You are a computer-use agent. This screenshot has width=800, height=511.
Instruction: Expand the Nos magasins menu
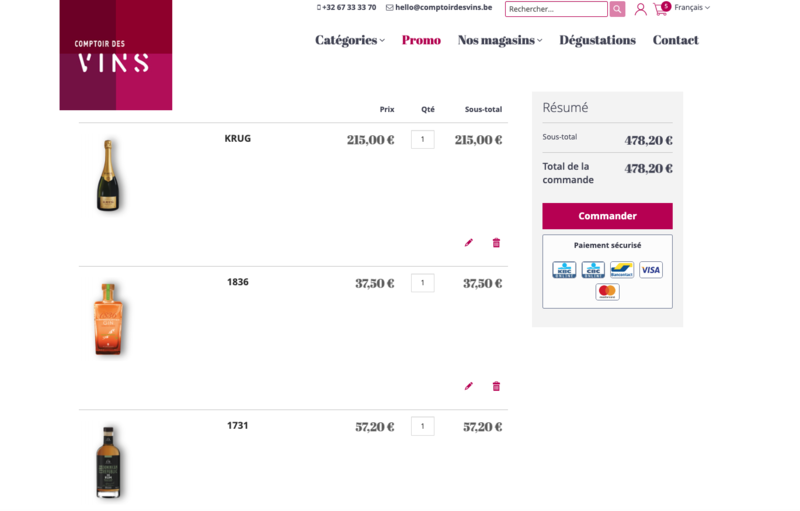[500, 40]
